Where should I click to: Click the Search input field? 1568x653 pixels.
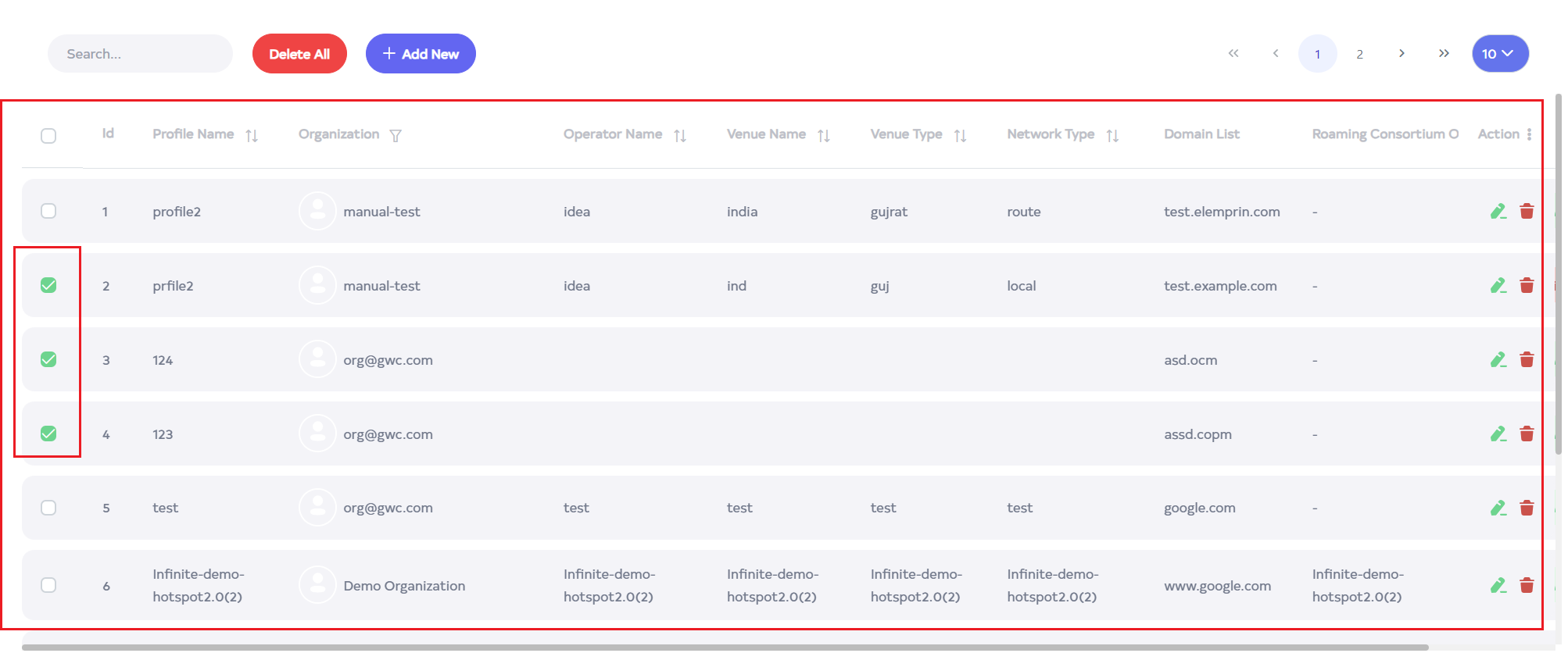pyautogui.click(x=141, y=54)
